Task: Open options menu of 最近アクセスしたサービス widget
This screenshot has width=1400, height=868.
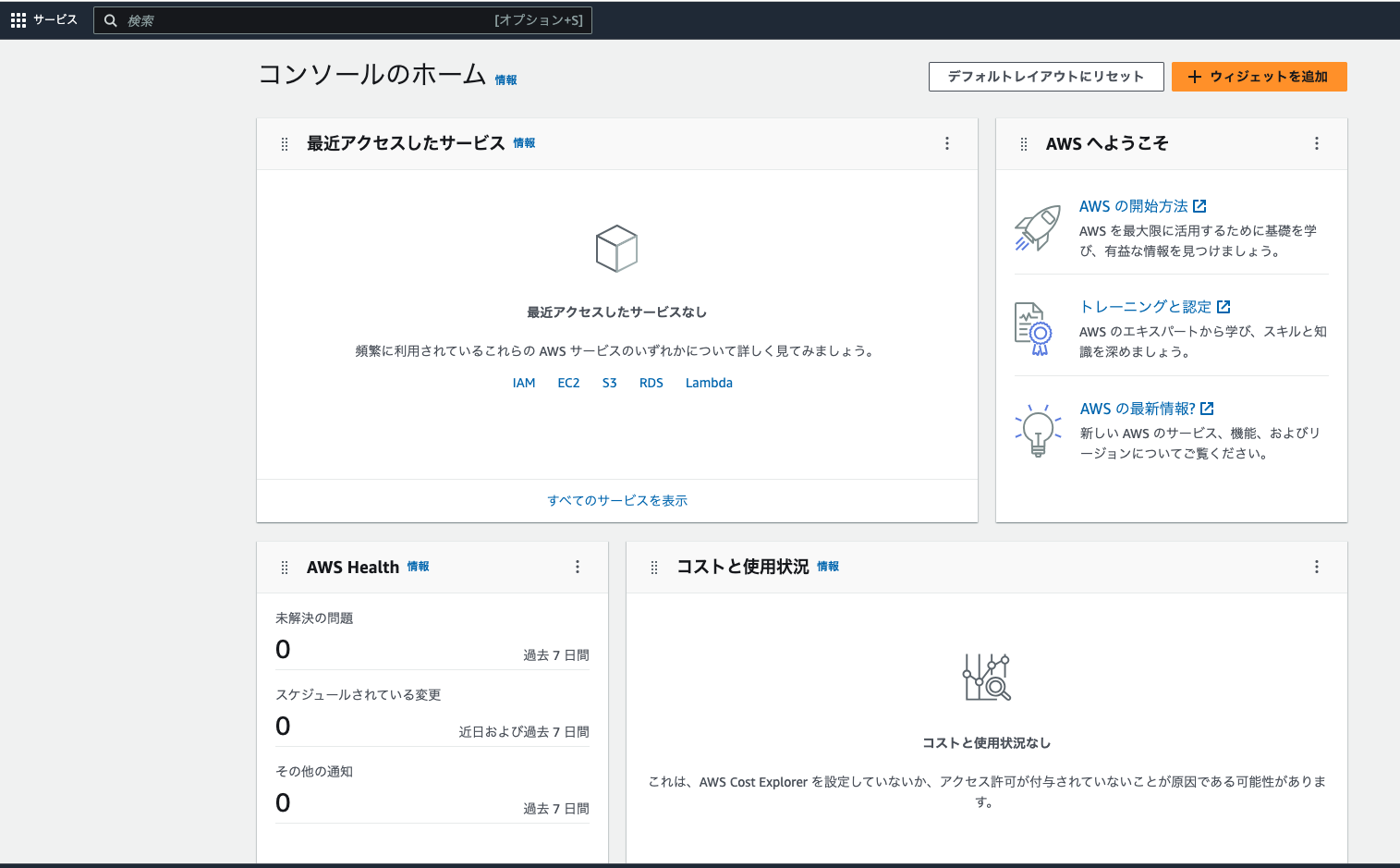Action: tap(946, 143)
